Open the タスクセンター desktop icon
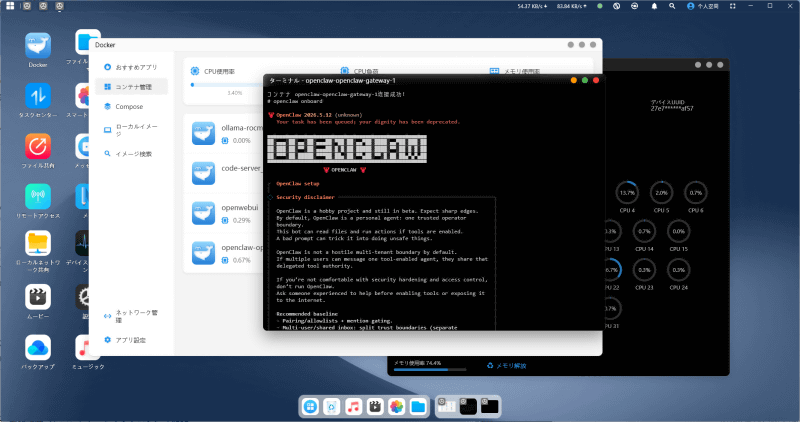 point(38,96)
